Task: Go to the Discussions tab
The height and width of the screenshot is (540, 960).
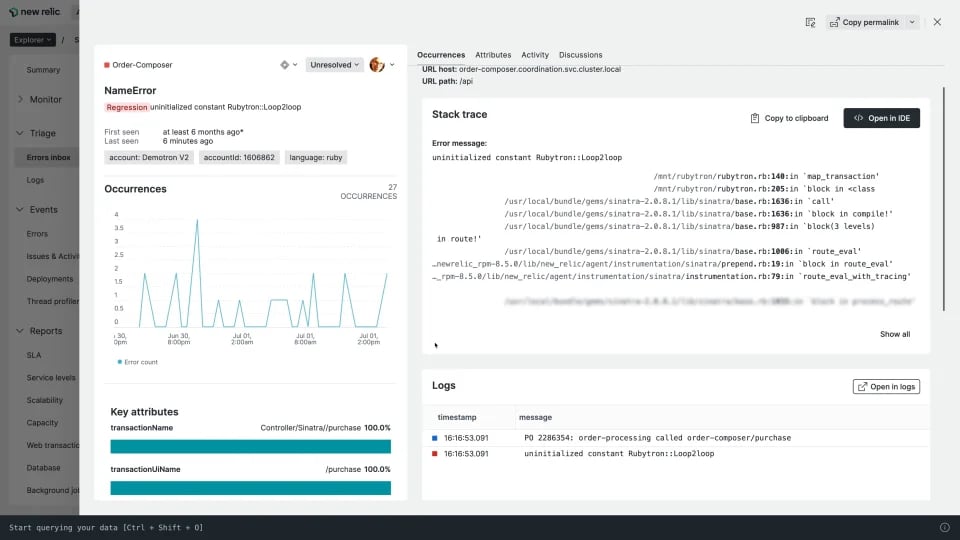Action: pos(580,55)
